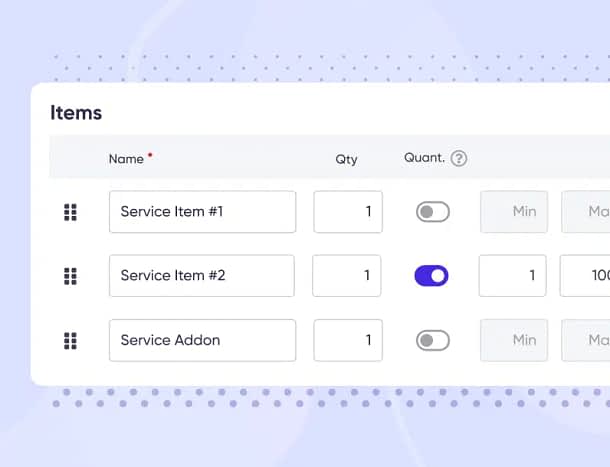Click the Qty field of Service Item #2
This screenshot has height=467, width=610.
point(346,276)
